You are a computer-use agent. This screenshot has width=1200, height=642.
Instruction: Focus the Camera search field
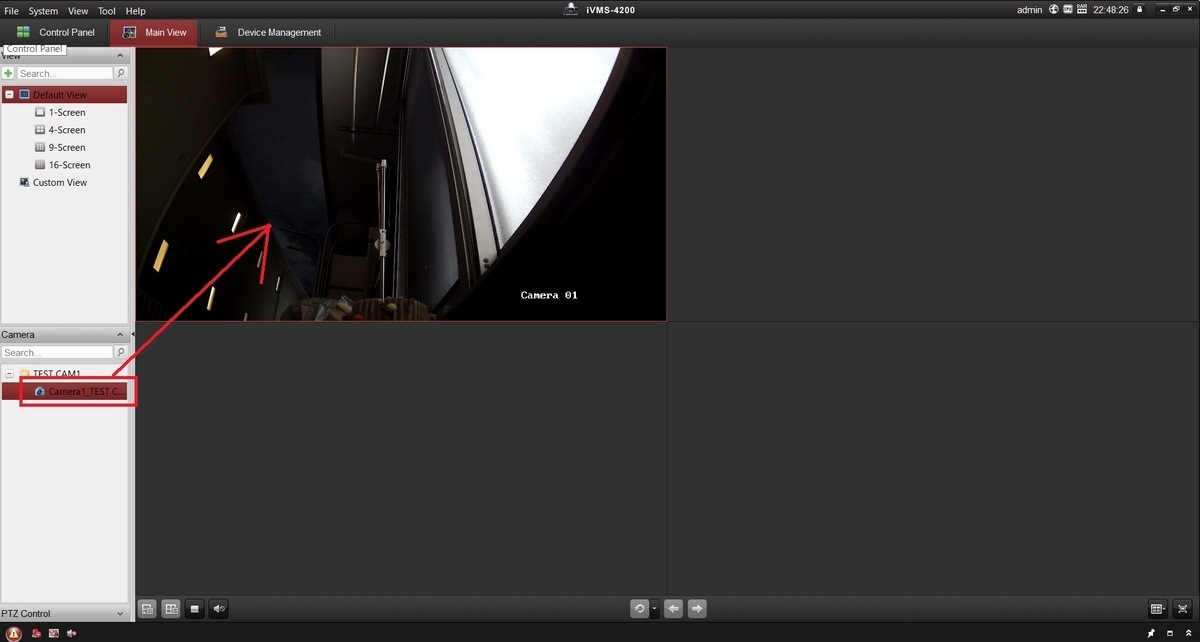(57, 352)
